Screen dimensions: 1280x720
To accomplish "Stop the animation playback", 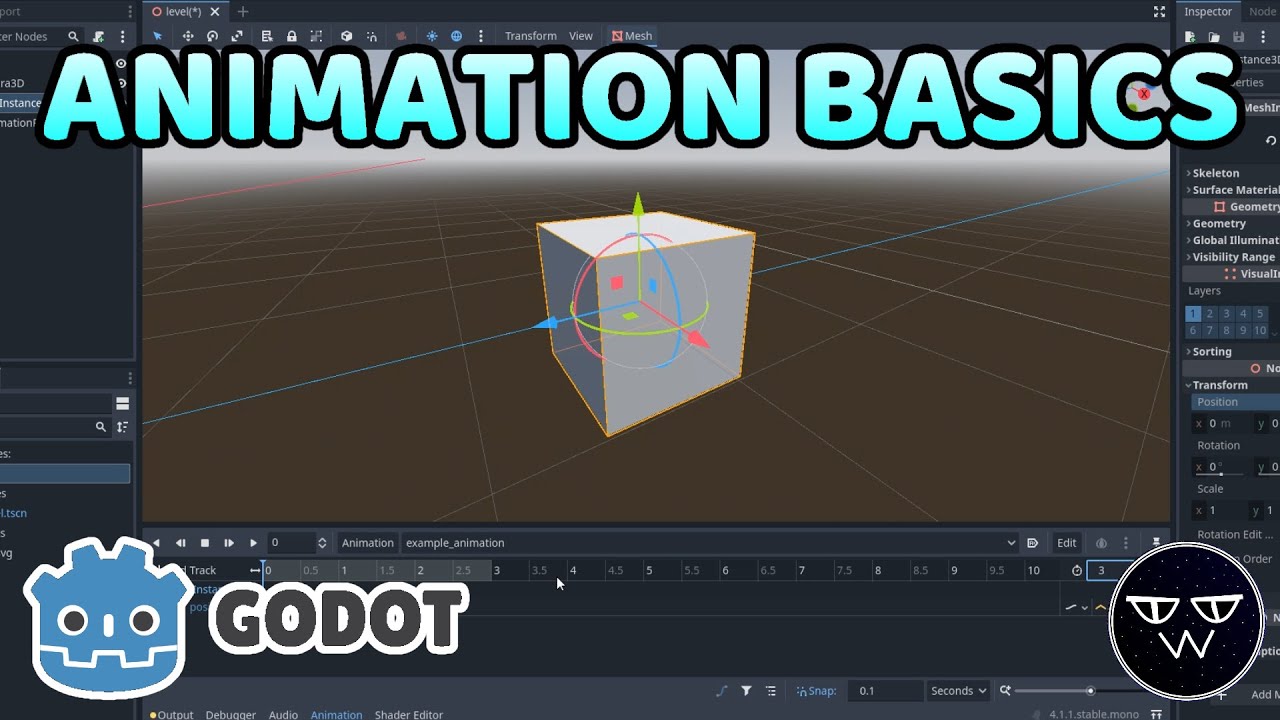I will coord(205,543).
